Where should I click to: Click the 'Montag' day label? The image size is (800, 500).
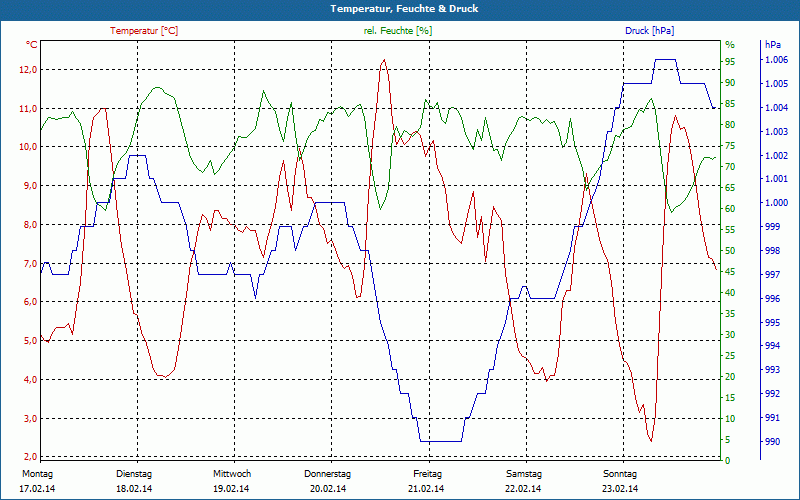click(x=37, y=474)
